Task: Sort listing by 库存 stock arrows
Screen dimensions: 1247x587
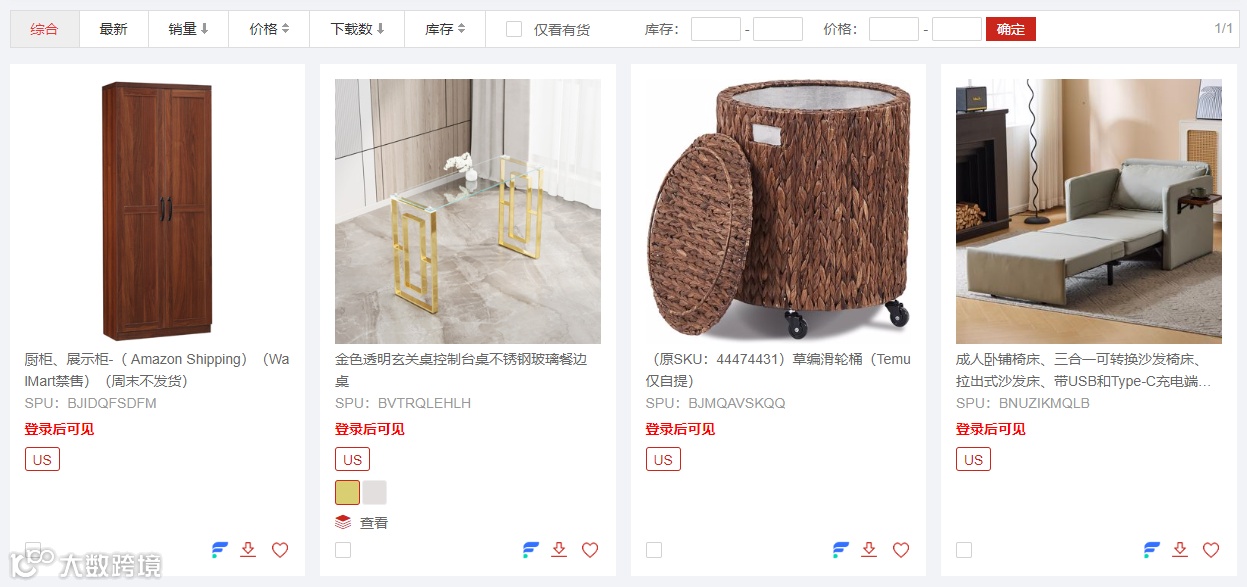Action: click(x=445, y=29)
